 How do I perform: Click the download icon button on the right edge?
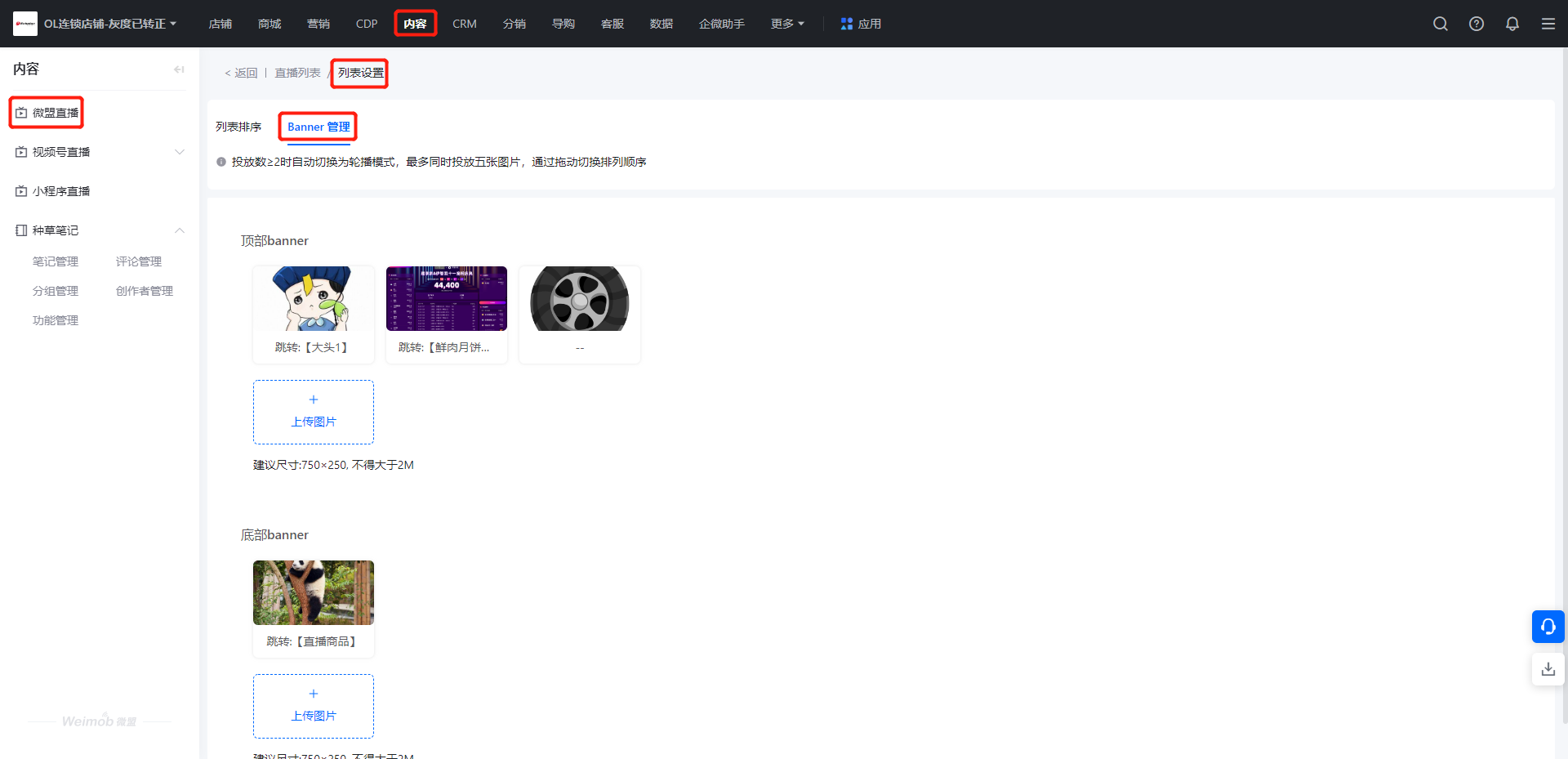click(x=1548, y=669)
